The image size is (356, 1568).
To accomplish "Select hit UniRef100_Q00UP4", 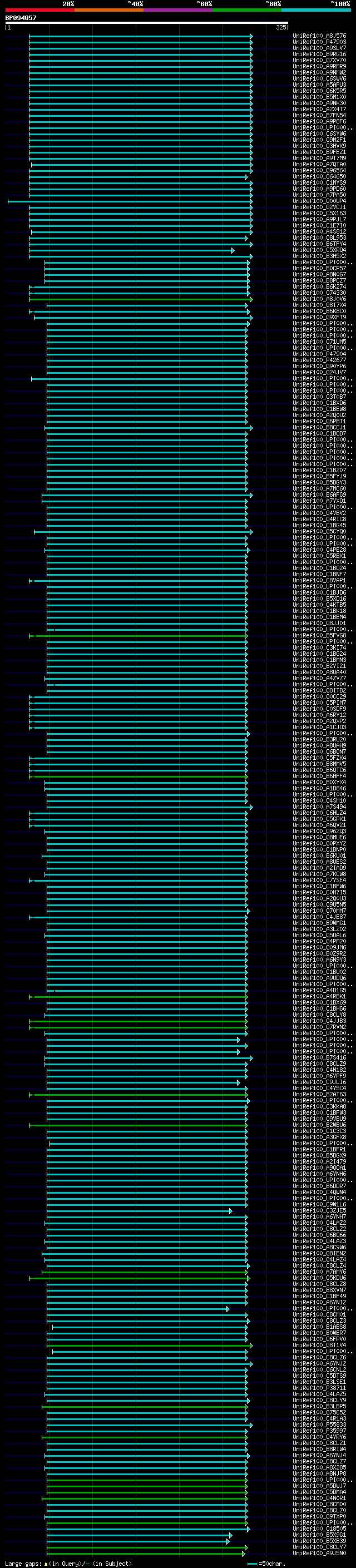I will coord(319,201).
